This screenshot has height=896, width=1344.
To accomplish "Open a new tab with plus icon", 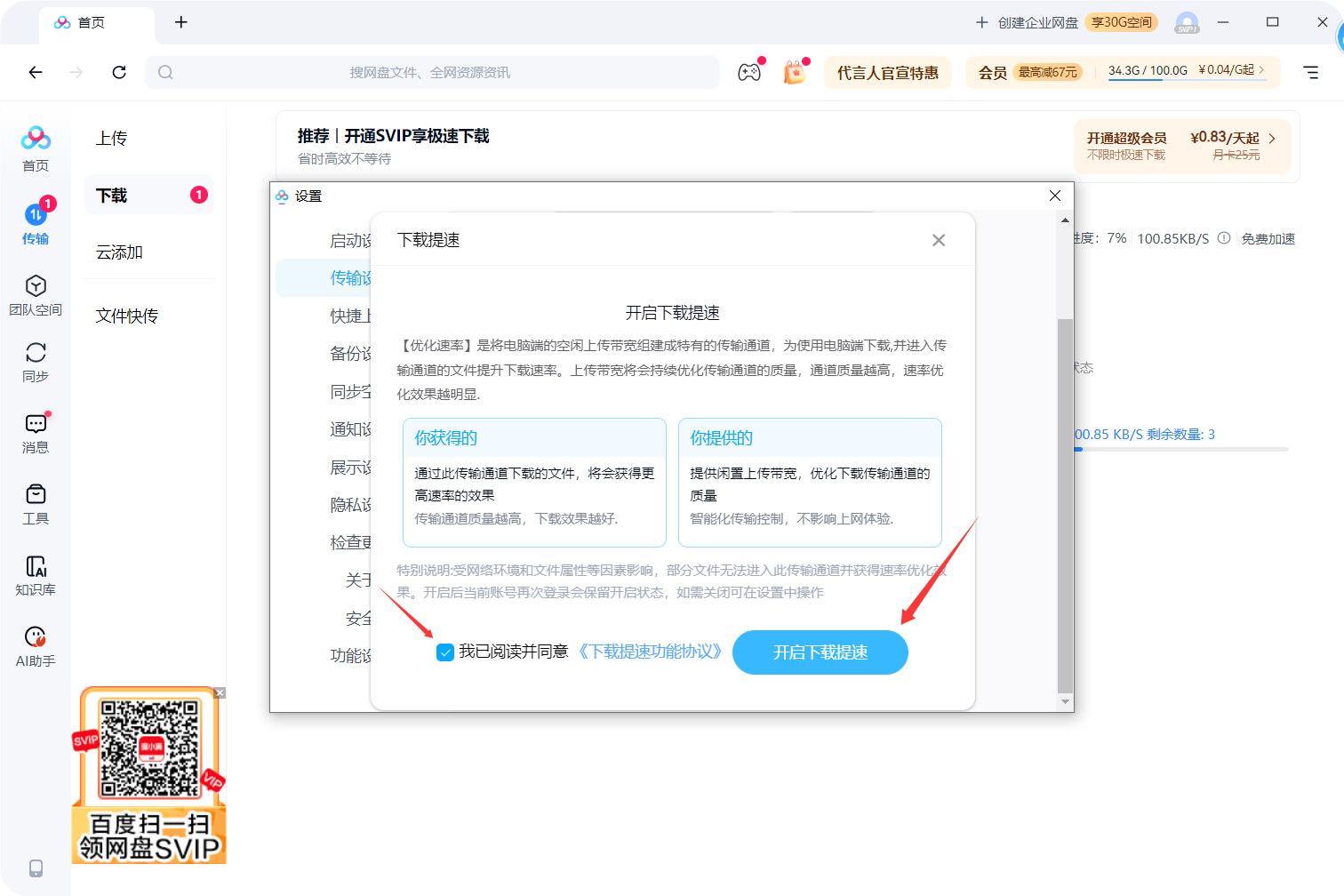I will tap(181, 22).
